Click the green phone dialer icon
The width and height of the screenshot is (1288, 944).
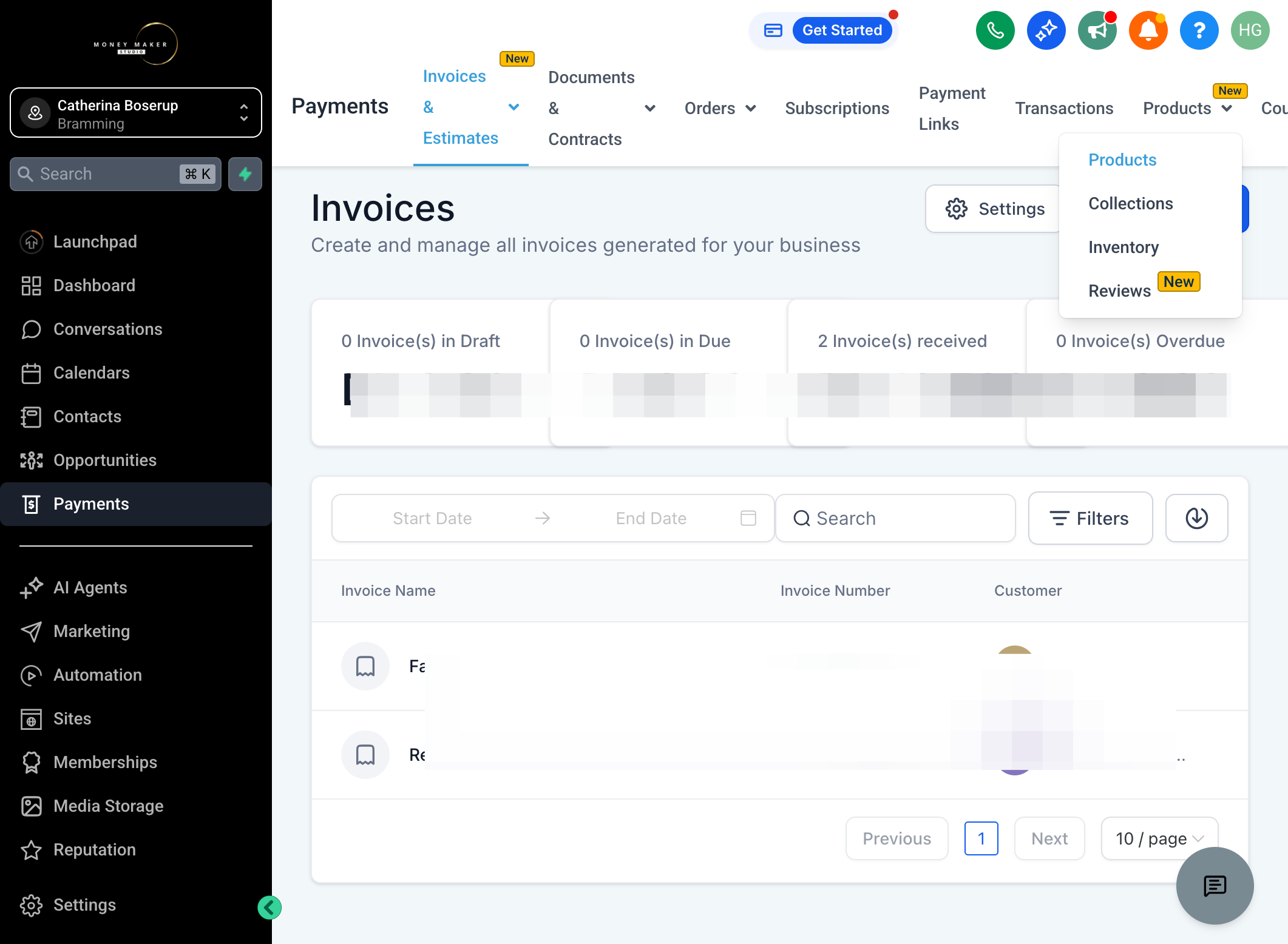tap(995, 30)
